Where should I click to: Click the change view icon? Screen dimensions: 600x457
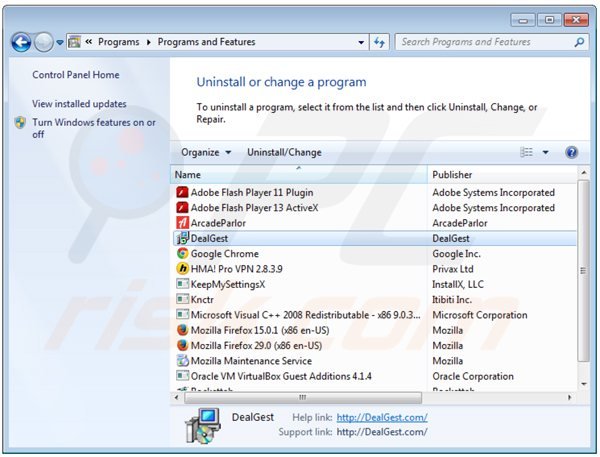click(527, 152)
